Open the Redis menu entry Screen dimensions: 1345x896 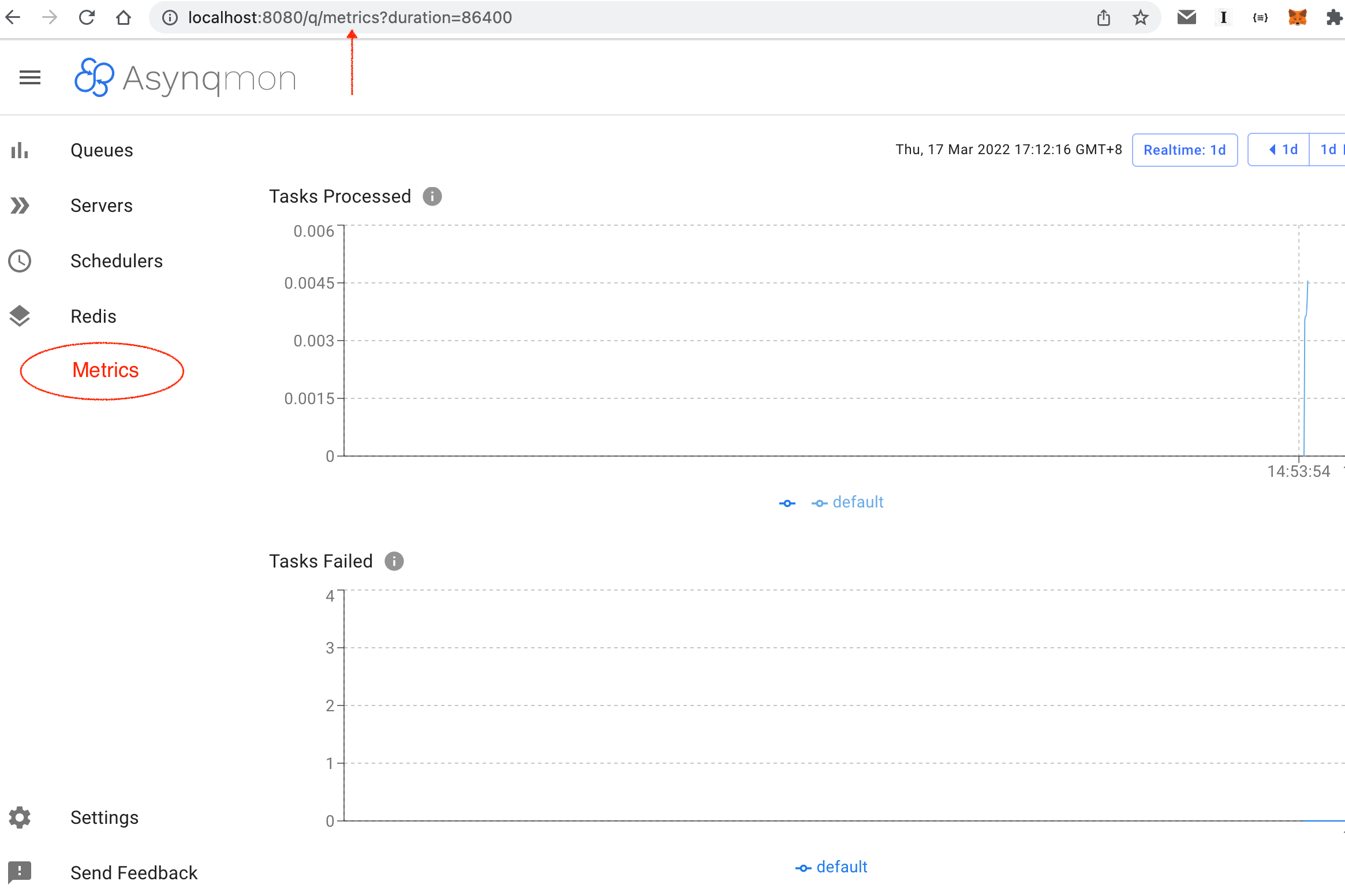tap(93, 316)
